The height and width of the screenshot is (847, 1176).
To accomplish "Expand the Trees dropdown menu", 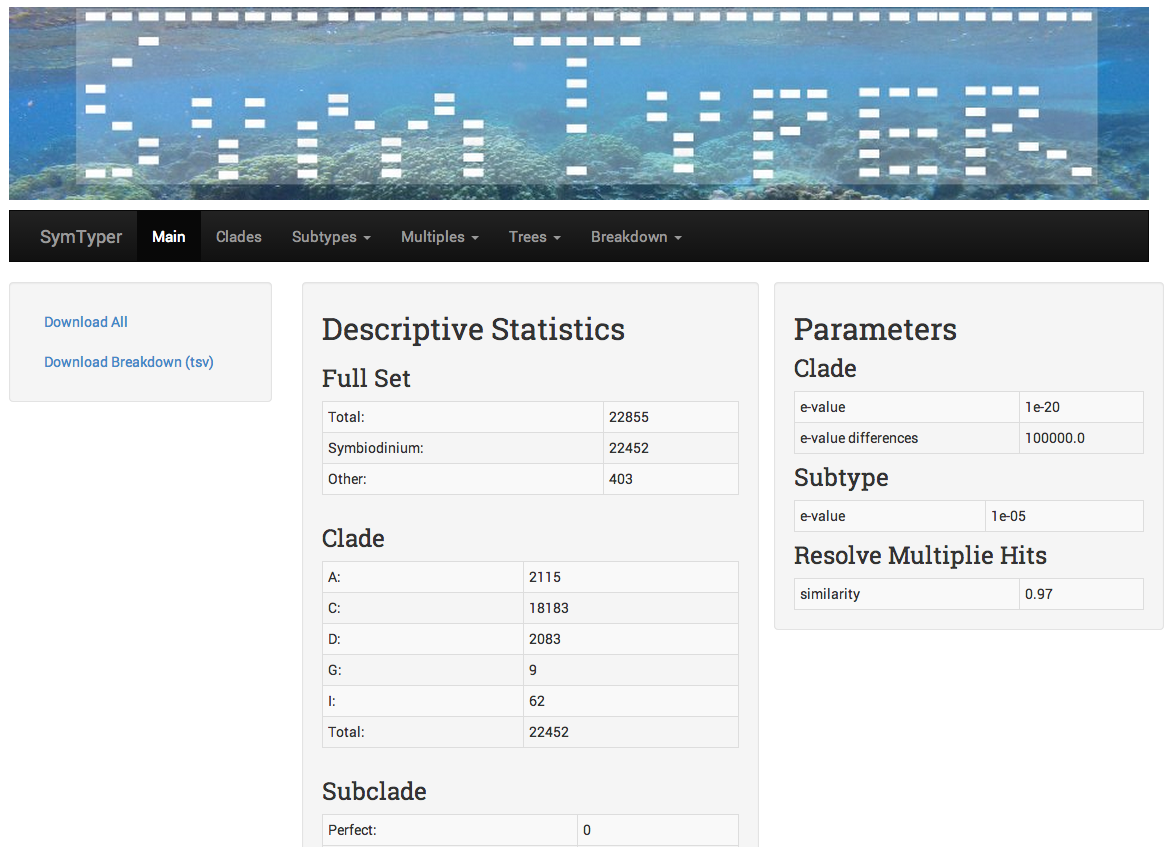I will [x=534, y=236].
